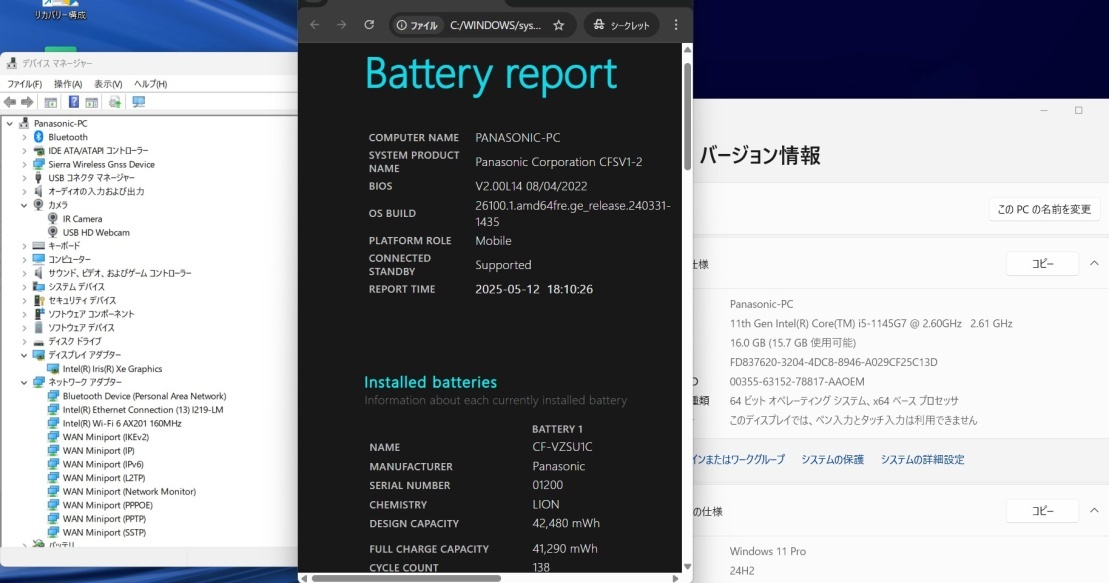The image size is (1109, 583).
Task: Expand ディスク ドライブ category
Action: pos(24,342)
